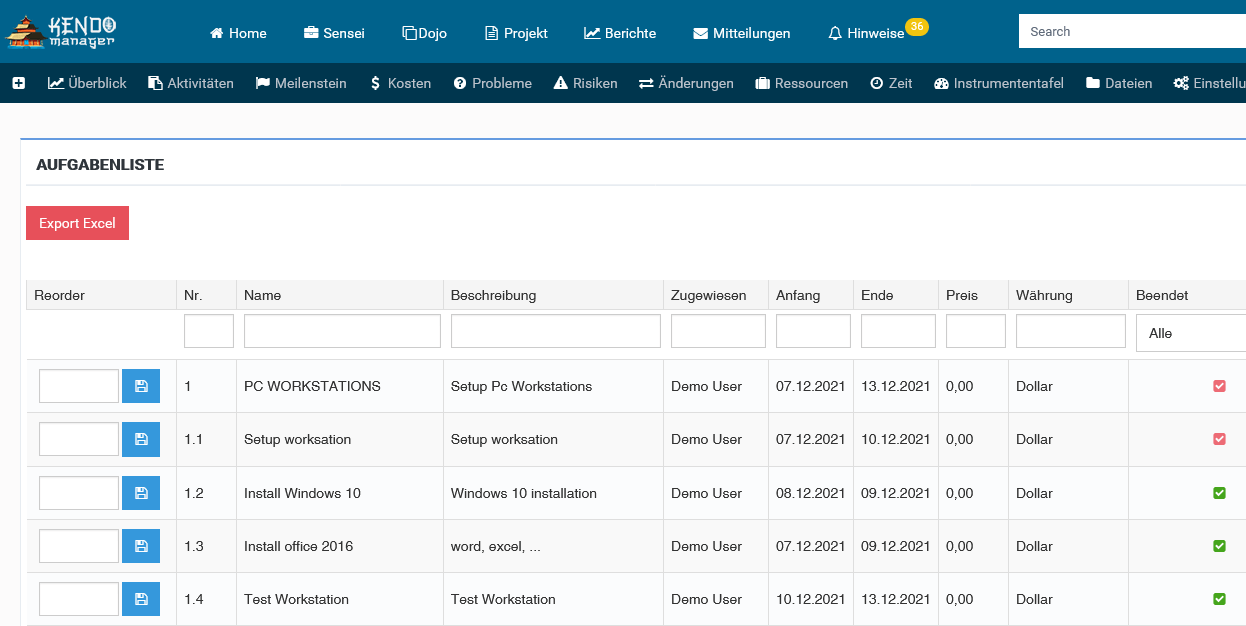Click the plus icon in the project toolbar
Viewport: 1246px width, 626px height.
click(19, 83)
